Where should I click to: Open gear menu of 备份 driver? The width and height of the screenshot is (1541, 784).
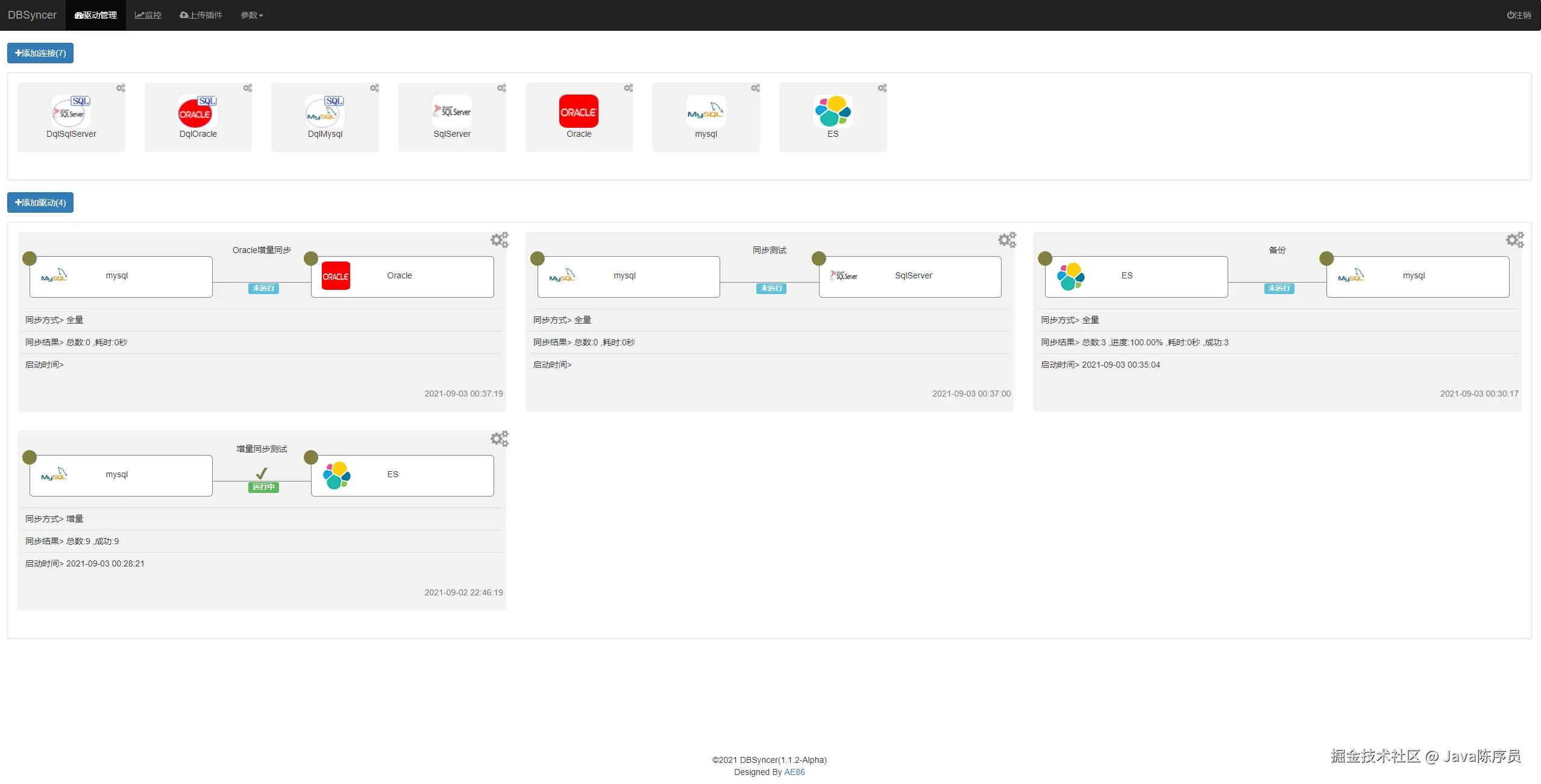(x=1514, y=240)
